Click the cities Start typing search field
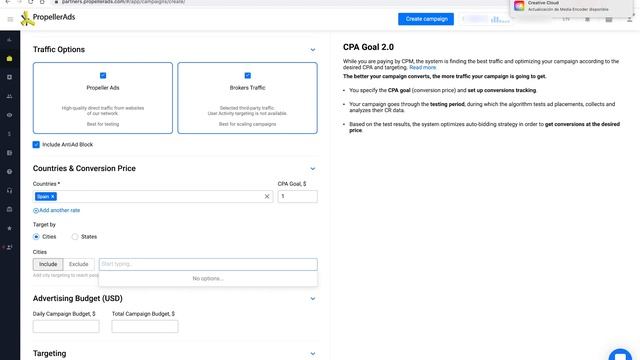 (208, 264)
